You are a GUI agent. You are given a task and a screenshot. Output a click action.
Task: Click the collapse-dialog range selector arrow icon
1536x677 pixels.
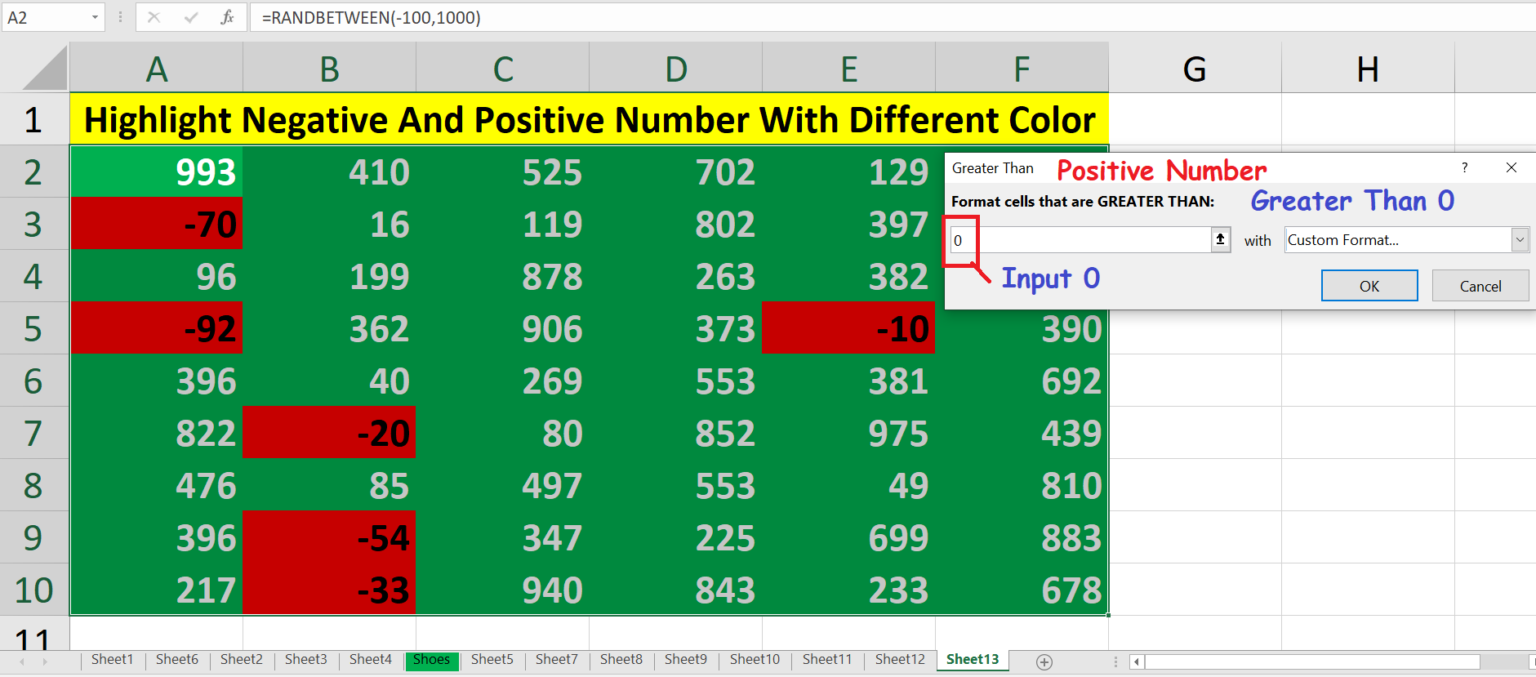[1219, 240]
